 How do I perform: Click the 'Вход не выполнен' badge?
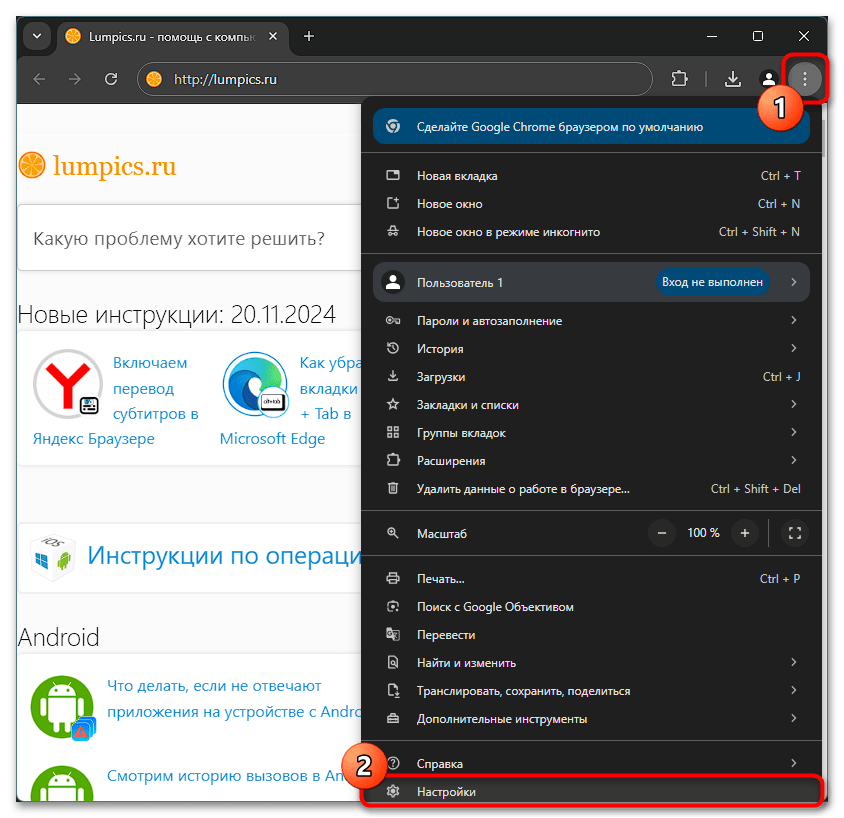(x=712, y=282)
